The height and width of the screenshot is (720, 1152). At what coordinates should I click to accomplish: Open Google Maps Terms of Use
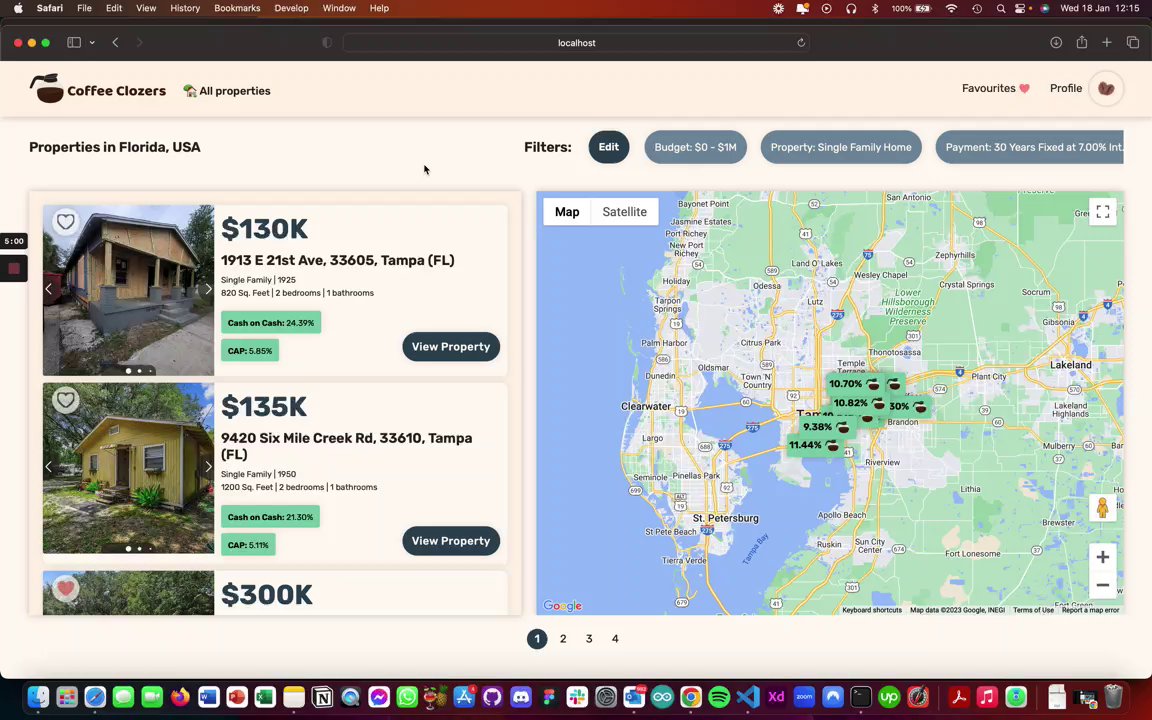coord(1033,610)
